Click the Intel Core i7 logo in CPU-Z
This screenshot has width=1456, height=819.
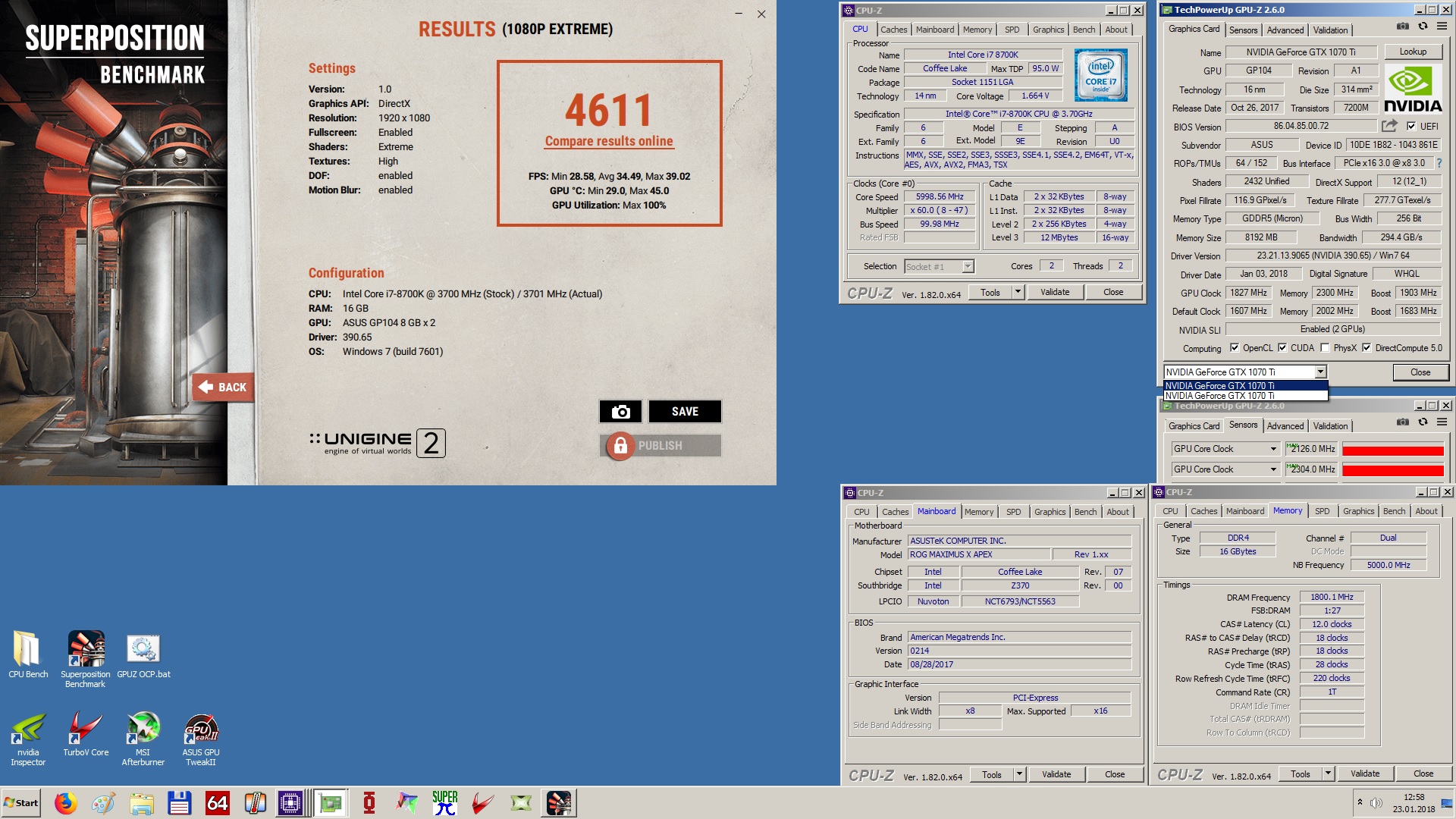click(1100, 75)
